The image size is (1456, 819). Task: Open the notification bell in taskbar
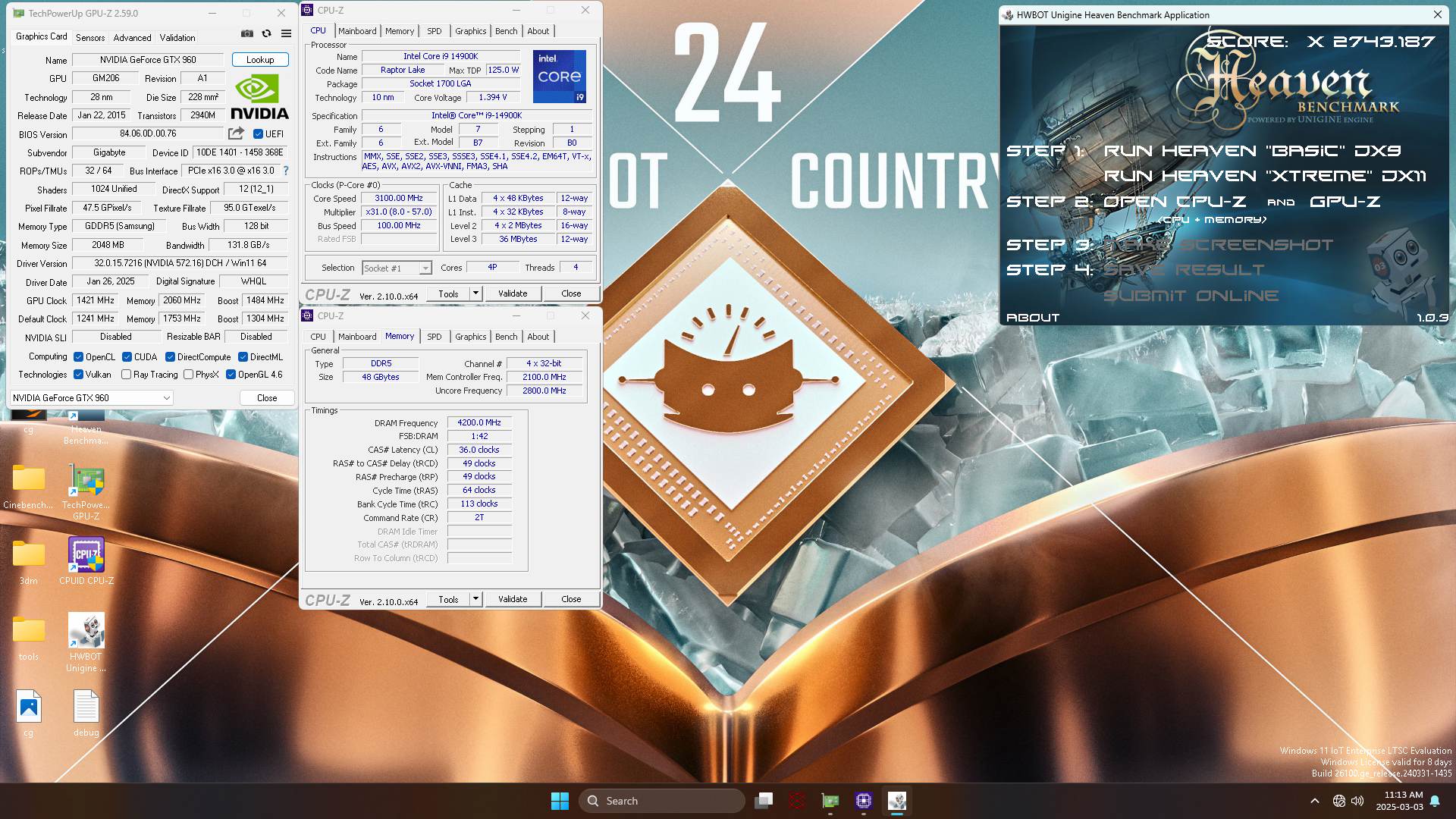(x=1435, y=801)
